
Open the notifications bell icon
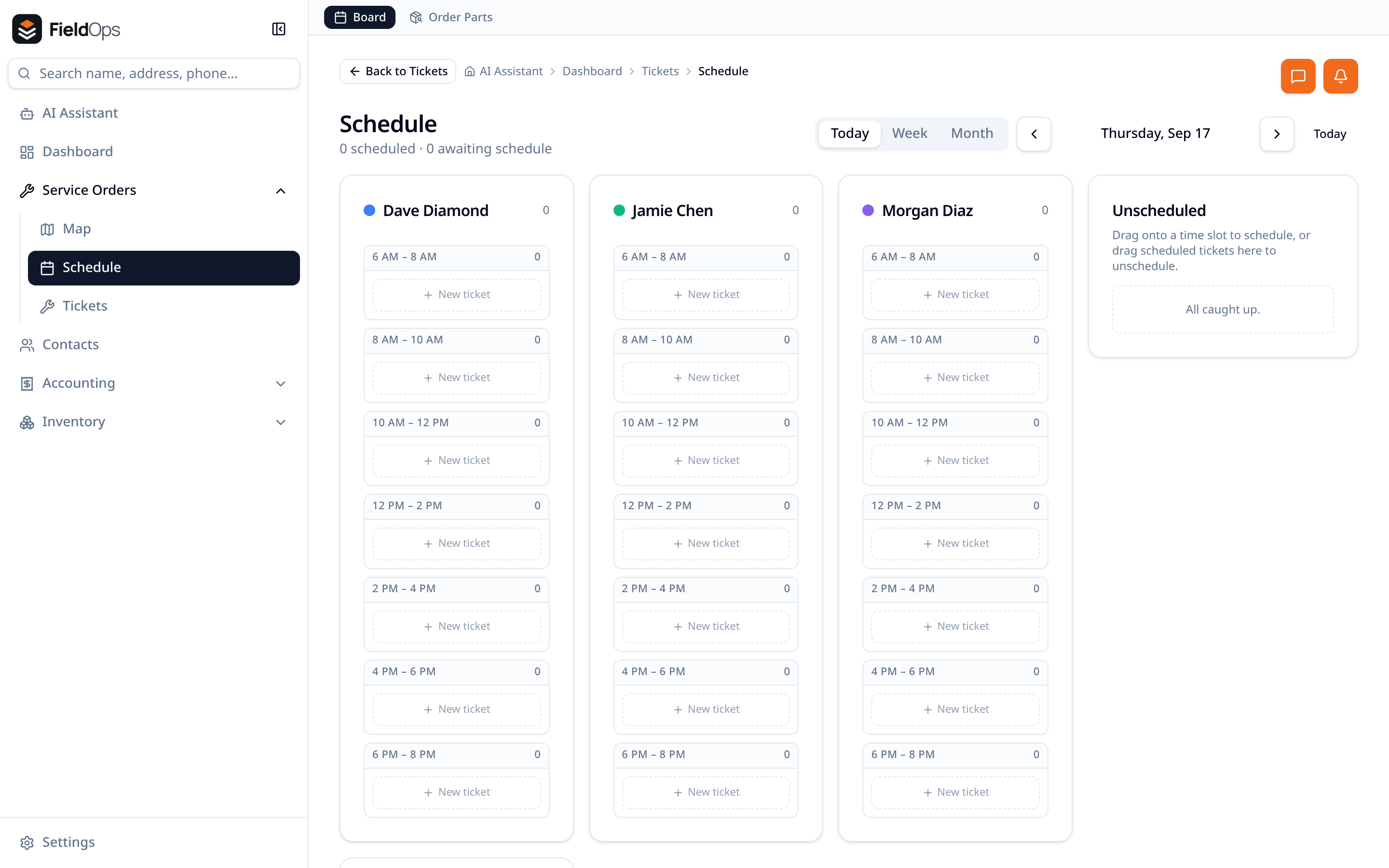[1340, 76]
